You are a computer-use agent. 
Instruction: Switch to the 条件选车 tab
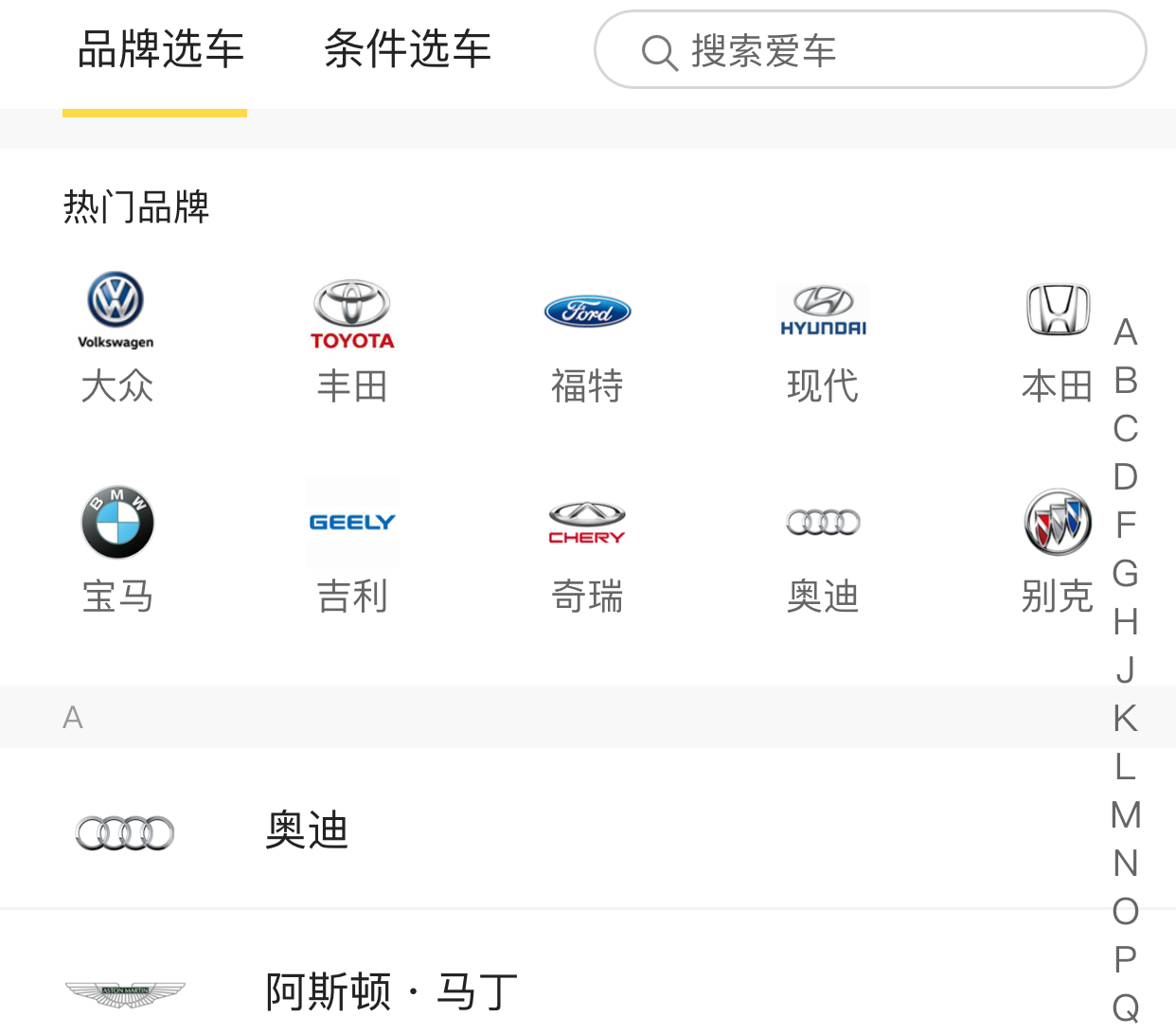click(408, 49)
